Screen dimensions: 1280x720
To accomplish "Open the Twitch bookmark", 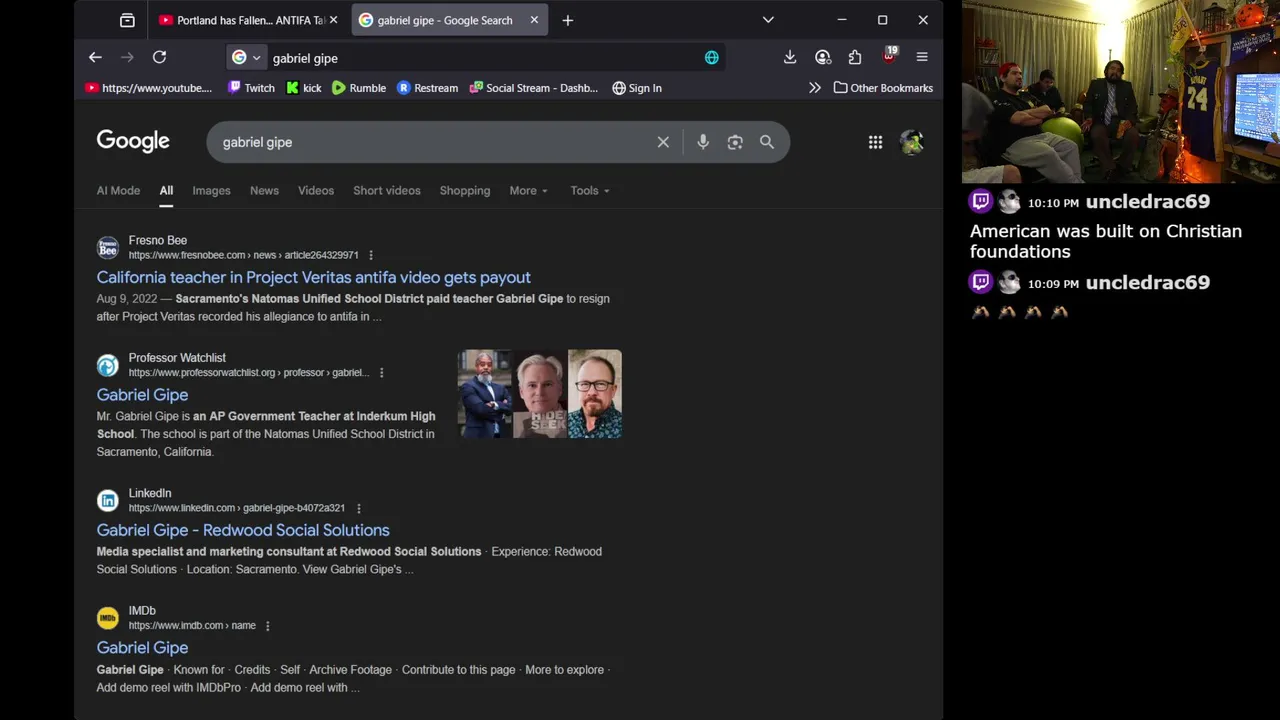I will 251,88.
